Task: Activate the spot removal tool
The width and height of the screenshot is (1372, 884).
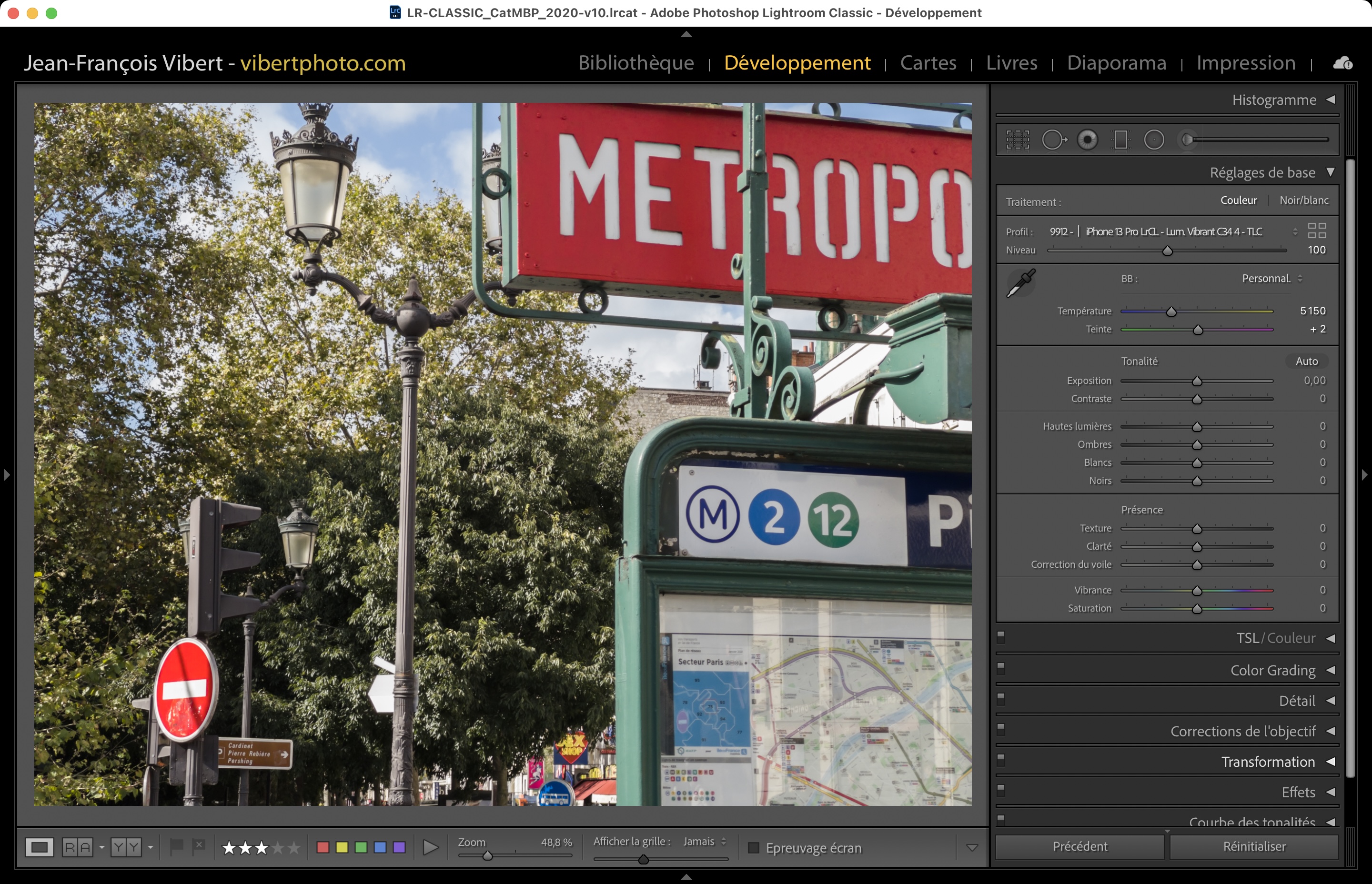Action: click(x=1053, y=140)
